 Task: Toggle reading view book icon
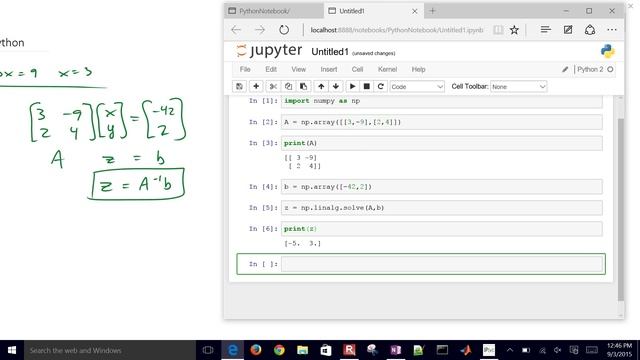point(498,30)
